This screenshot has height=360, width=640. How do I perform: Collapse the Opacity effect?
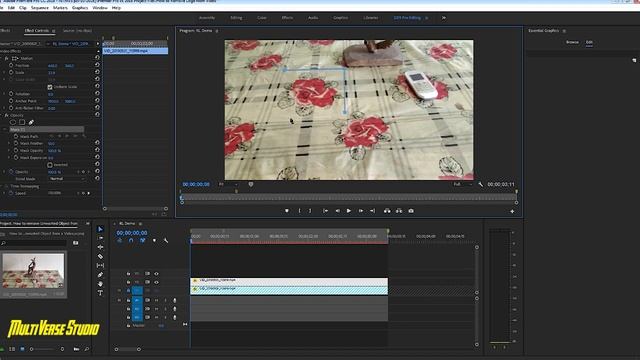click(x=2, y=116)
